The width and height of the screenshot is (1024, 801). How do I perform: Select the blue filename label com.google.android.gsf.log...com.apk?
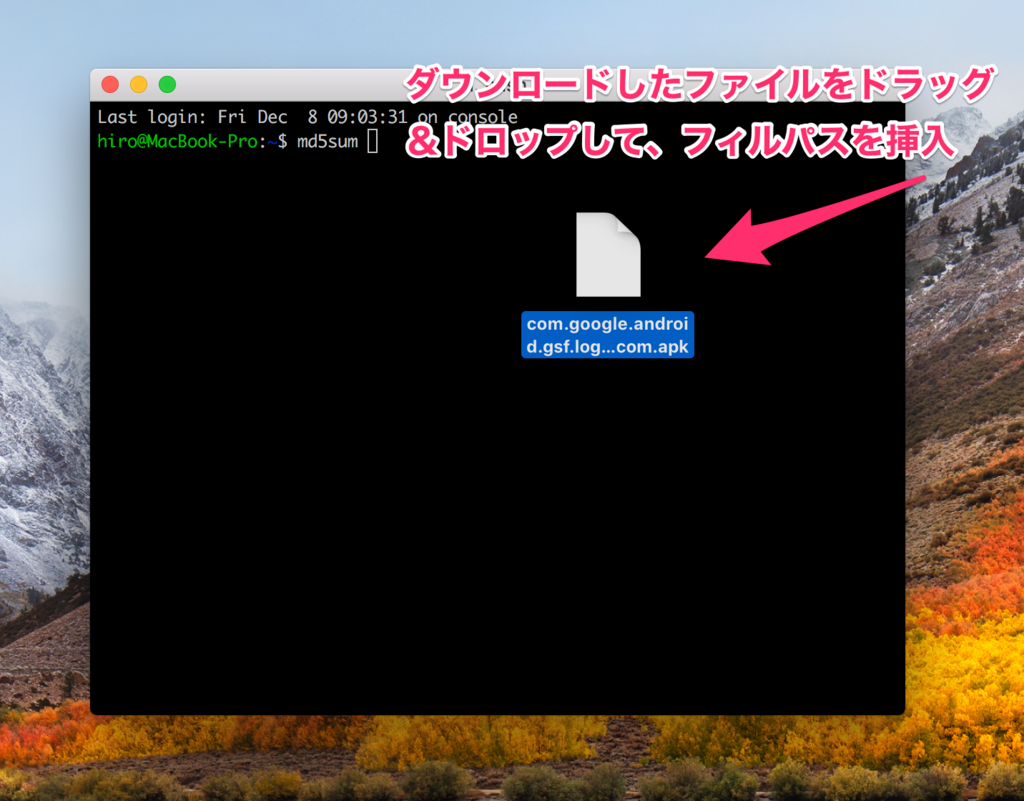[x=607, y=337]
